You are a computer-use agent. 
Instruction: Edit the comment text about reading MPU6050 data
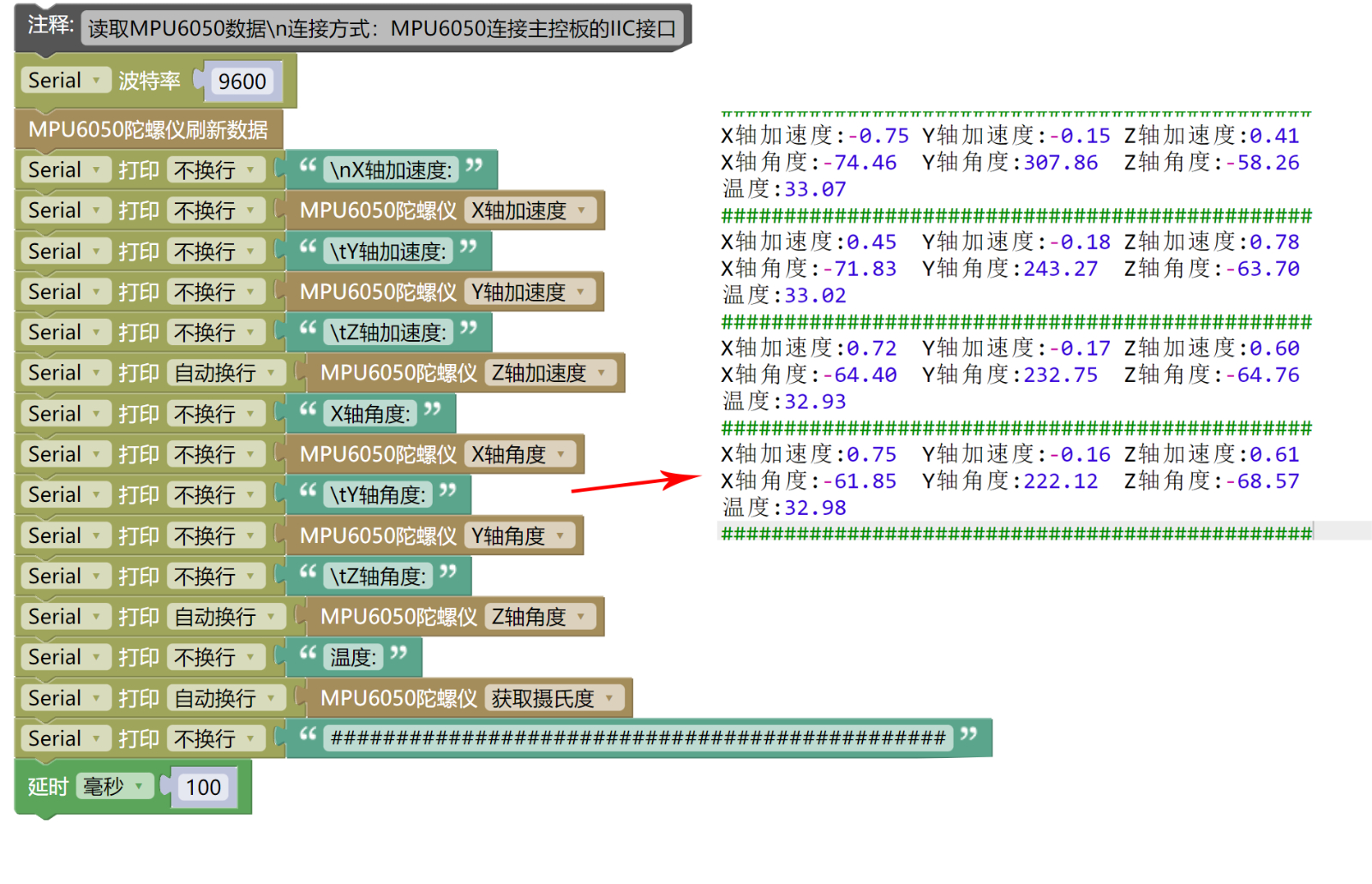tap(381, 29)
